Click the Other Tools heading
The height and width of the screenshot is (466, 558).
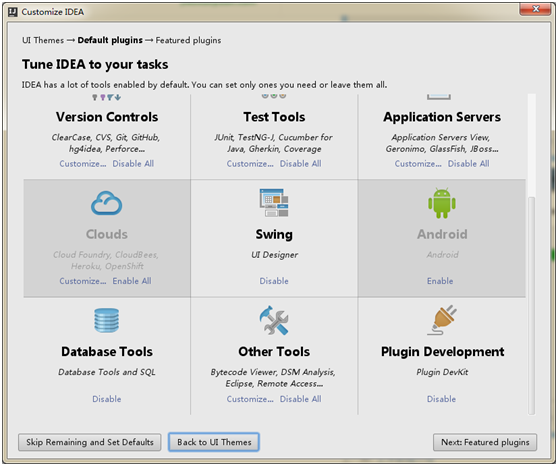[x=274, y=352]
